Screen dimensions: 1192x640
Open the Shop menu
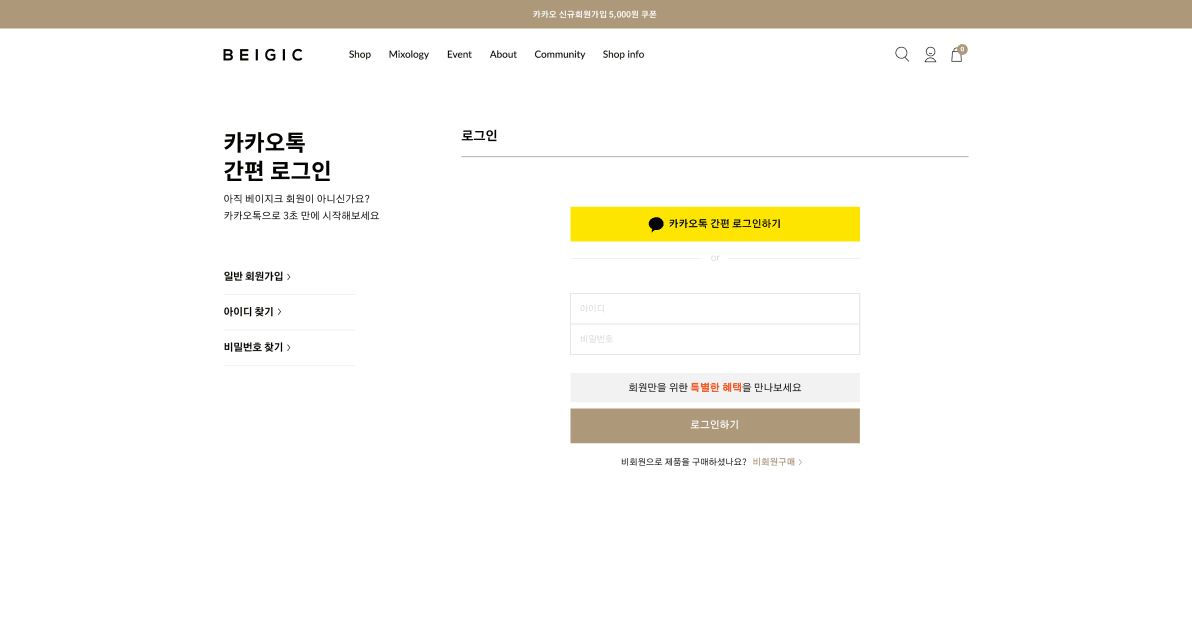click(x=359, y=54)
